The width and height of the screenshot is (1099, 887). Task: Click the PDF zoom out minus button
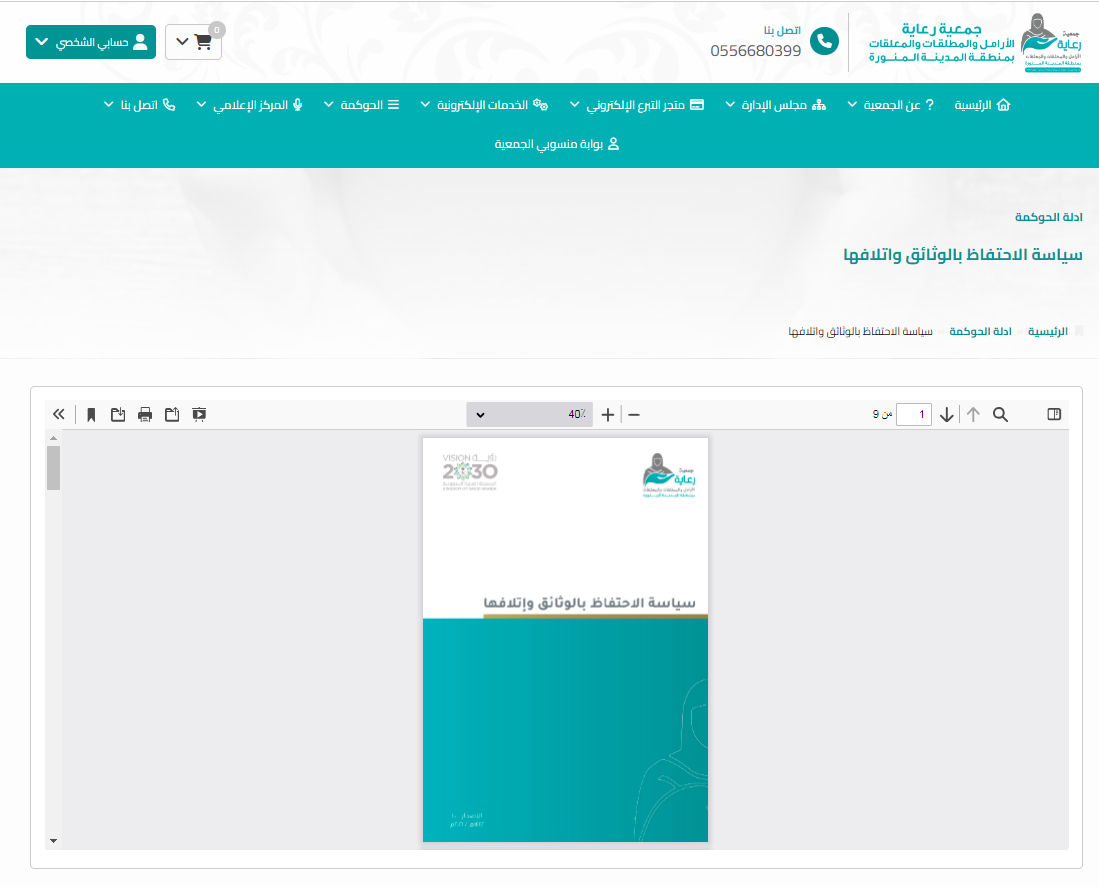pyautogui.click(x=633, y=414)
